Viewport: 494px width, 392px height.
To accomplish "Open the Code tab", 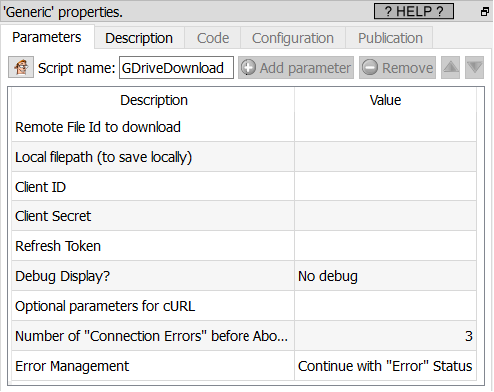I will (213, 38).
